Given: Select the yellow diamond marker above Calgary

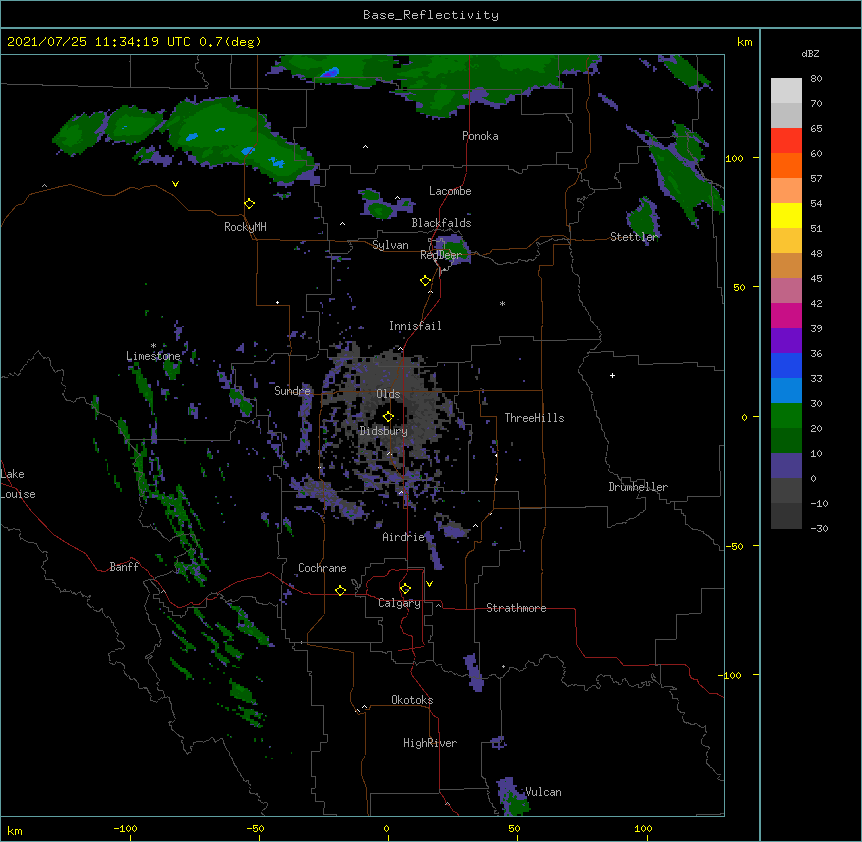Looking at the screenshot, I should point(405,589).
